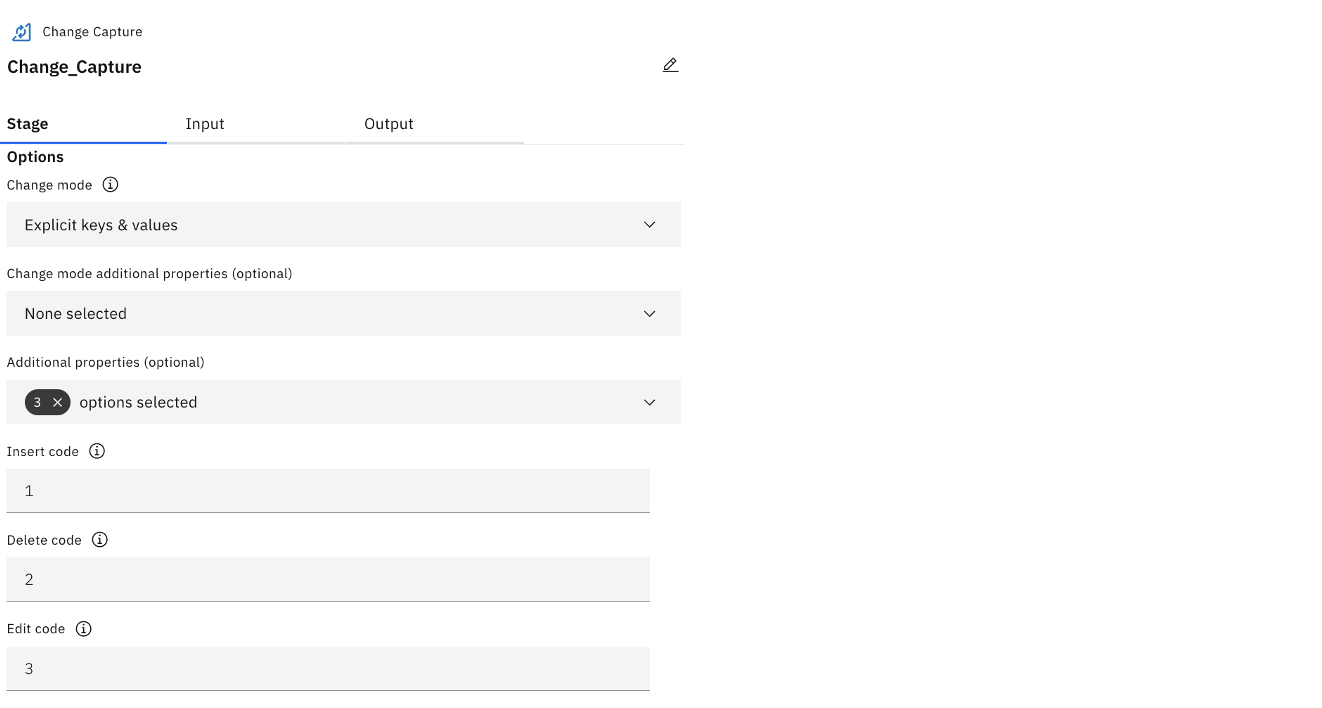Click the Change_Capture title text

74,67
